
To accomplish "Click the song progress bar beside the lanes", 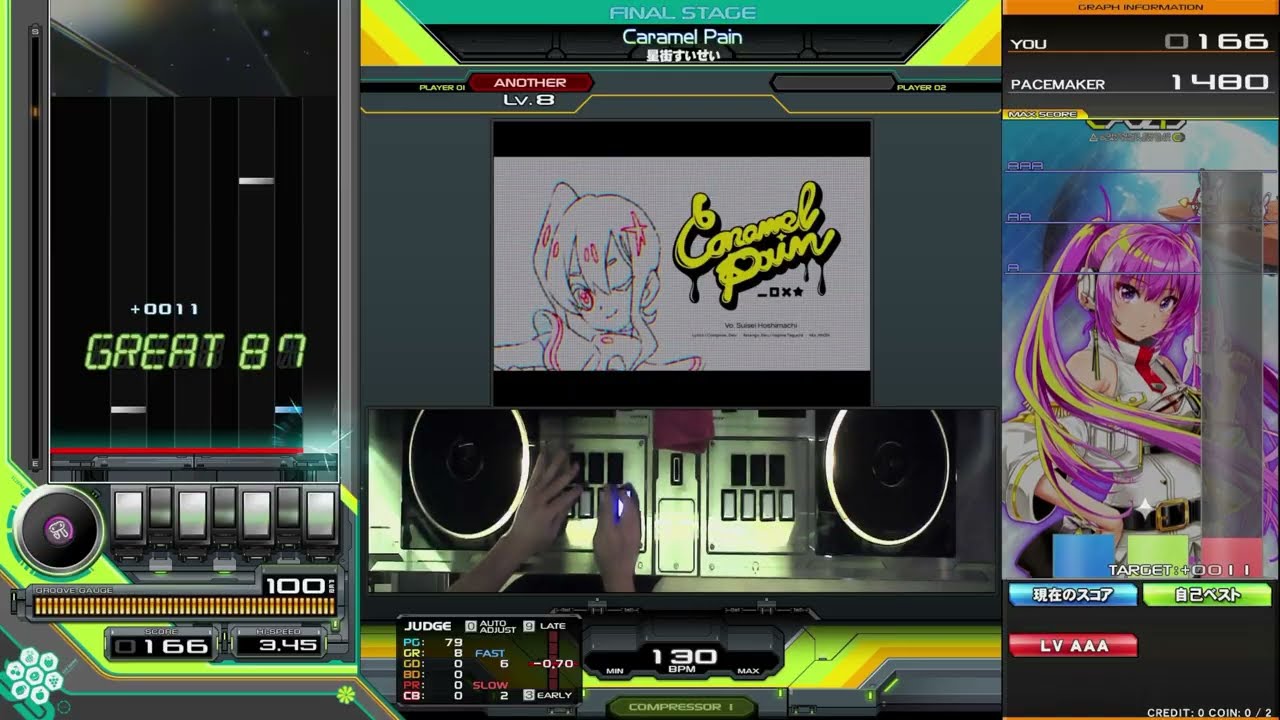I will [x=36, y=247].
